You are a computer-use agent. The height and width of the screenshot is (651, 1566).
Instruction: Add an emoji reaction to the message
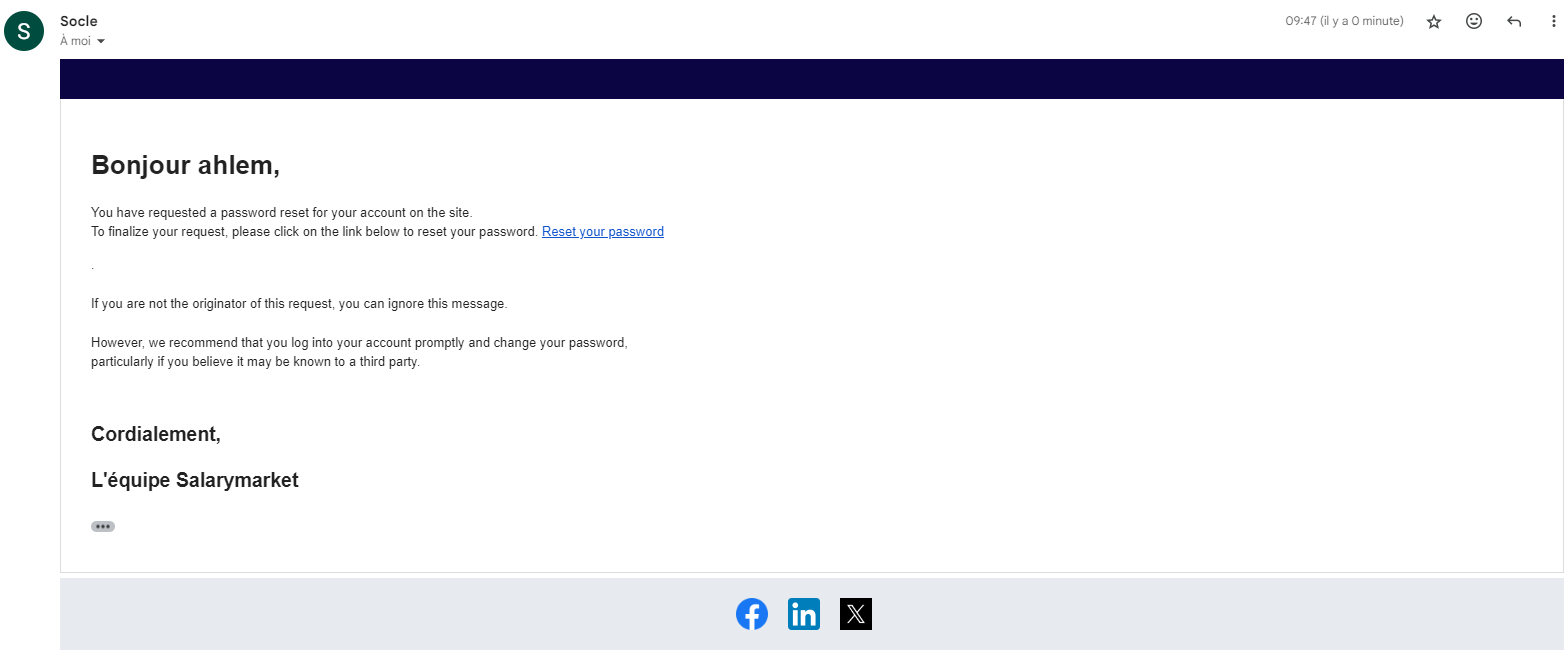coord(1473,21)
